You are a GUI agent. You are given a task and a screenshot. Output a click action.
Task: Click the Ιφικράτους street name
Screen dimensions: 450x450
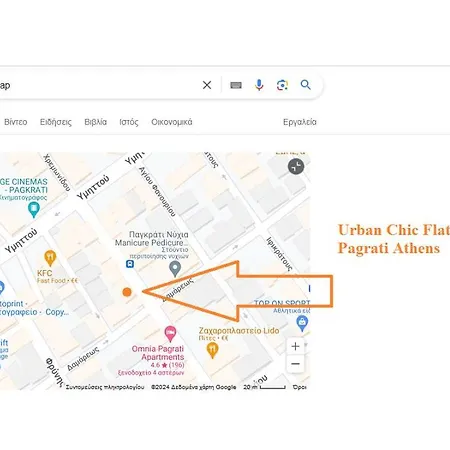pyautogui.click(x=280, y=254)
